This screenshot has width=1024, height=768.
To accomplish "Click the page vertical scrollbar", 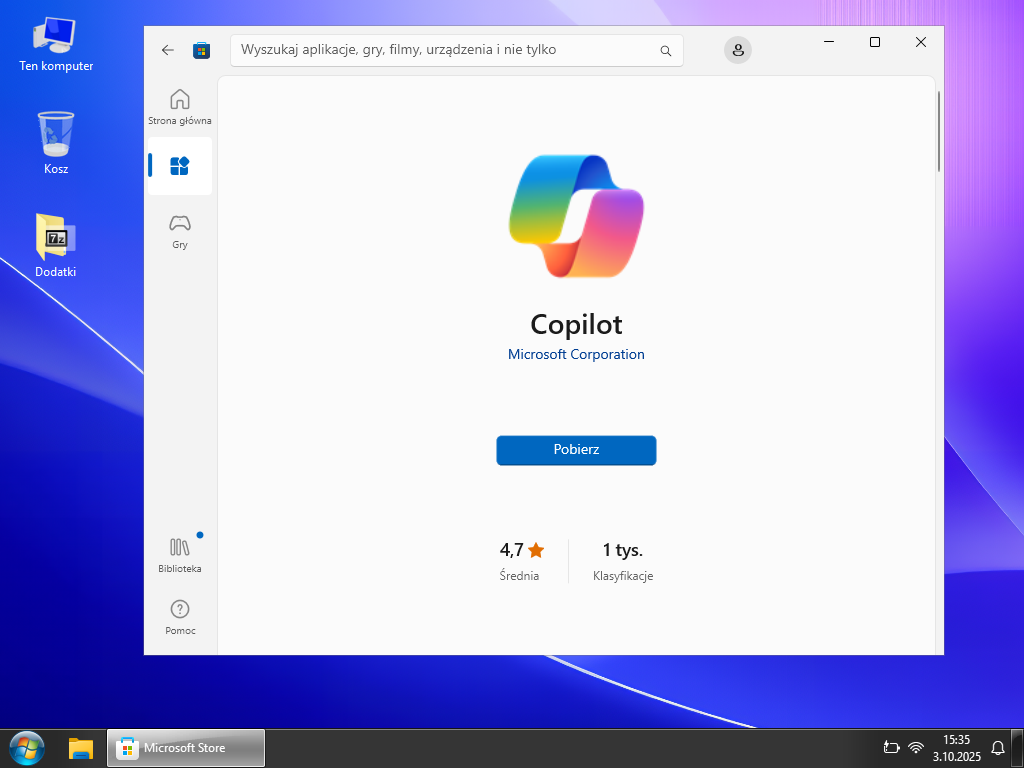I will [x=938, y=130].
